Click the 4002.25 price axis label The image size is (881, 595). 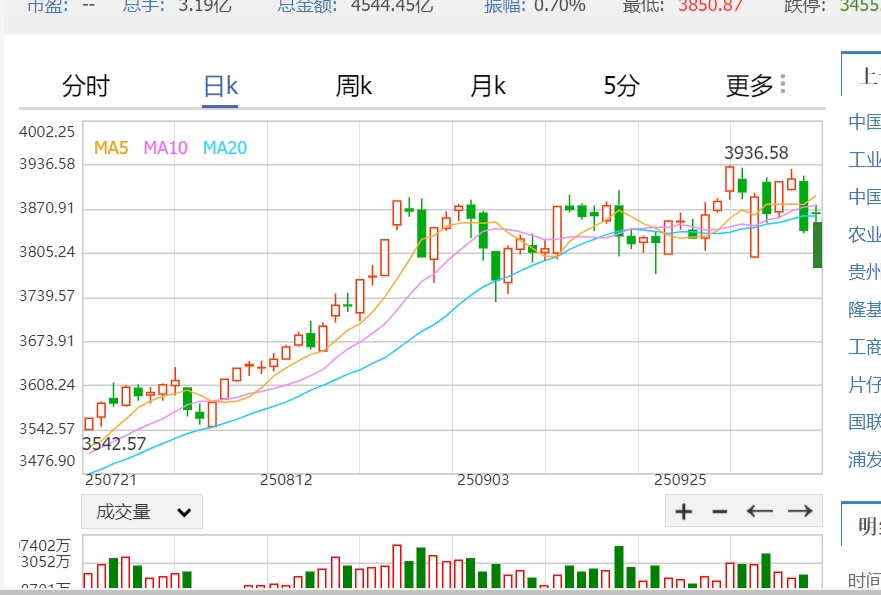tap(47, 132)
